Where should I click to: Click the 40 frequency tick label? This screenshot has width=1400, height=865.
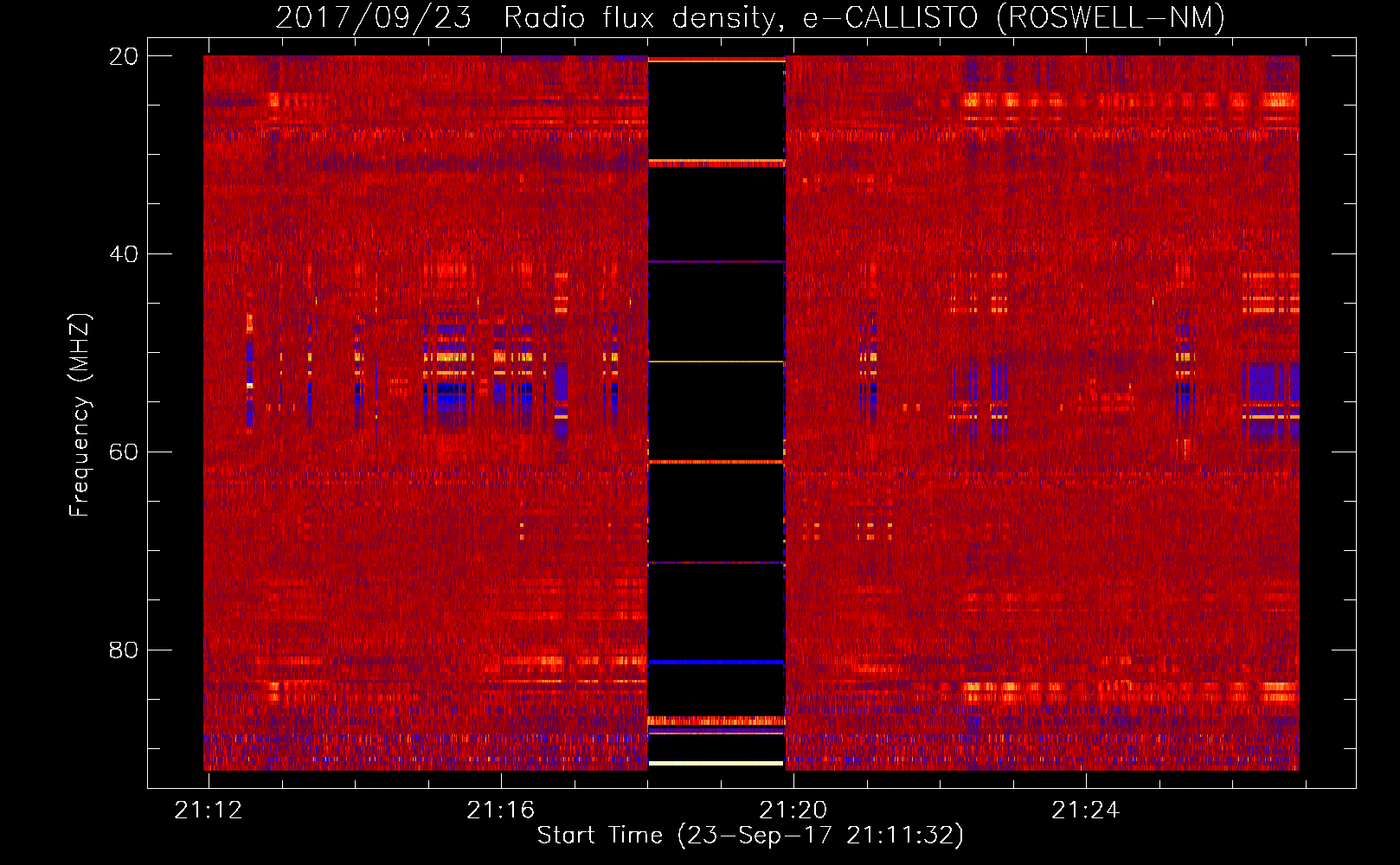pos(124,254)
